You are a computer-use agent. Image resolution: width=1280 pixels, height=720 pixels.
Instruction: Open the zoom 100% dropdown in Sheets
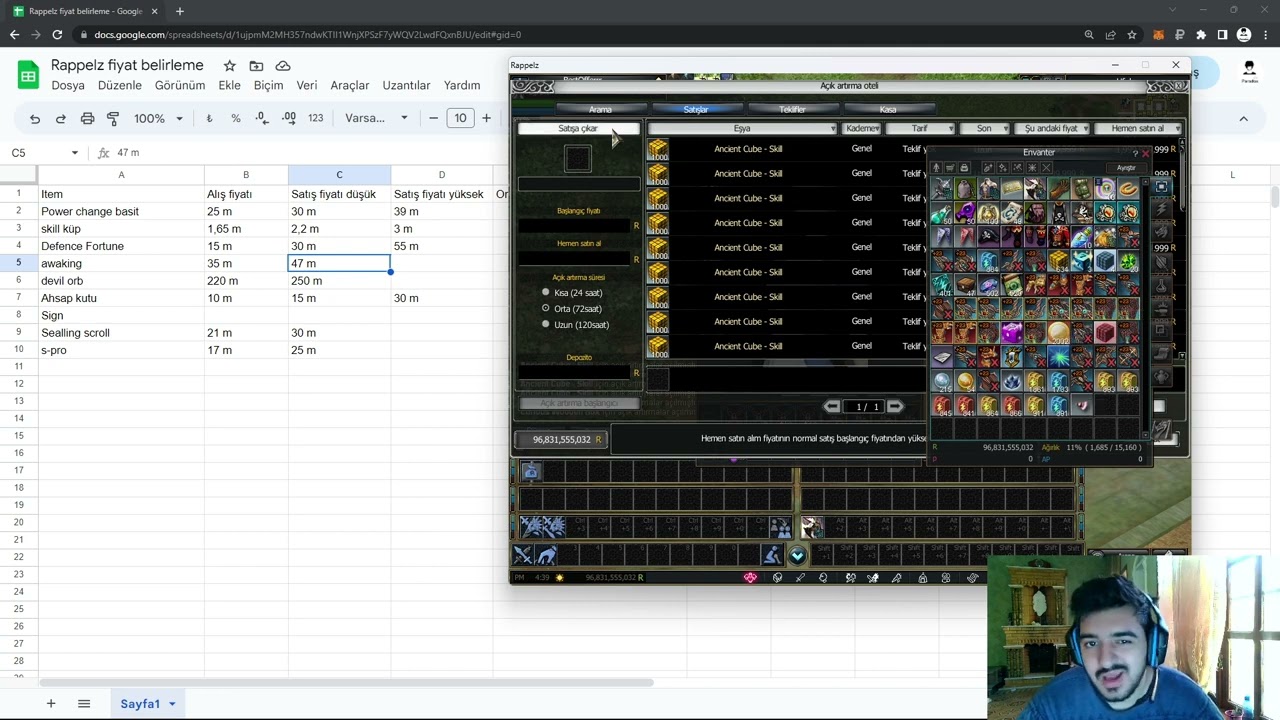(x=158, y=118)
